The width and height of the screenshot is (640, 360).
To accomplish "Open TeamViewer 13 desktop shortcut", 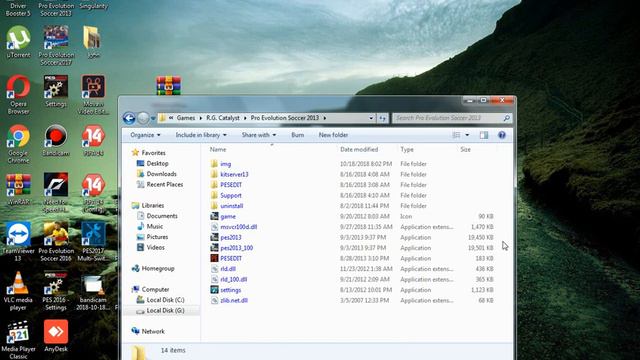I will [x=18, y=242].
